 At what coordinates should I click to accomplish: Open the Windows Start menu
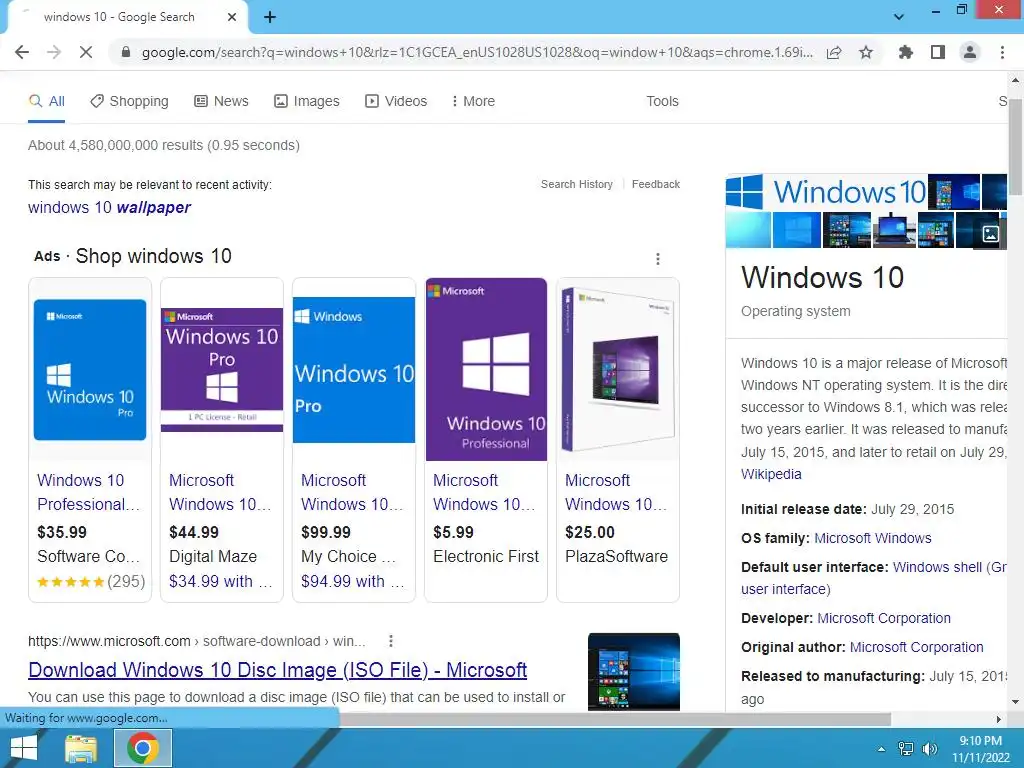24,748
